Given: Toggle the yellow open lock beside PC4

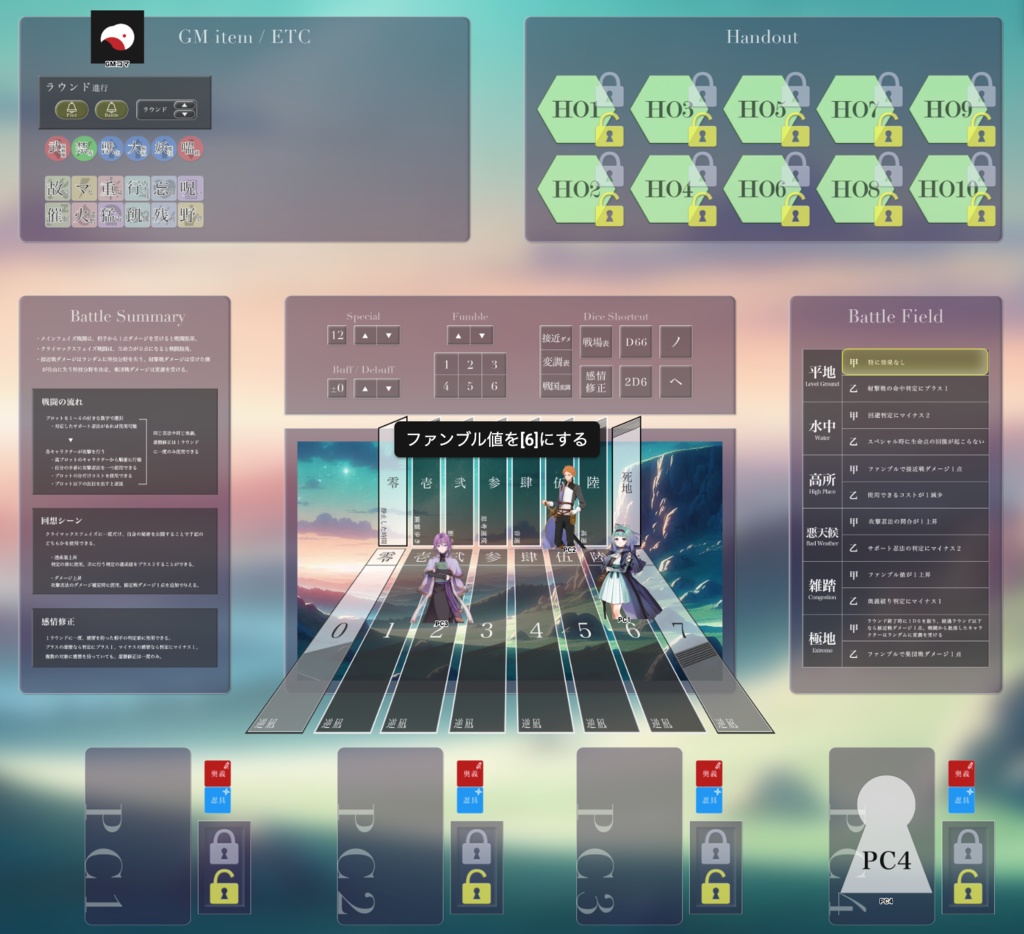Looking at the screenshot, I should pos(968,886).
